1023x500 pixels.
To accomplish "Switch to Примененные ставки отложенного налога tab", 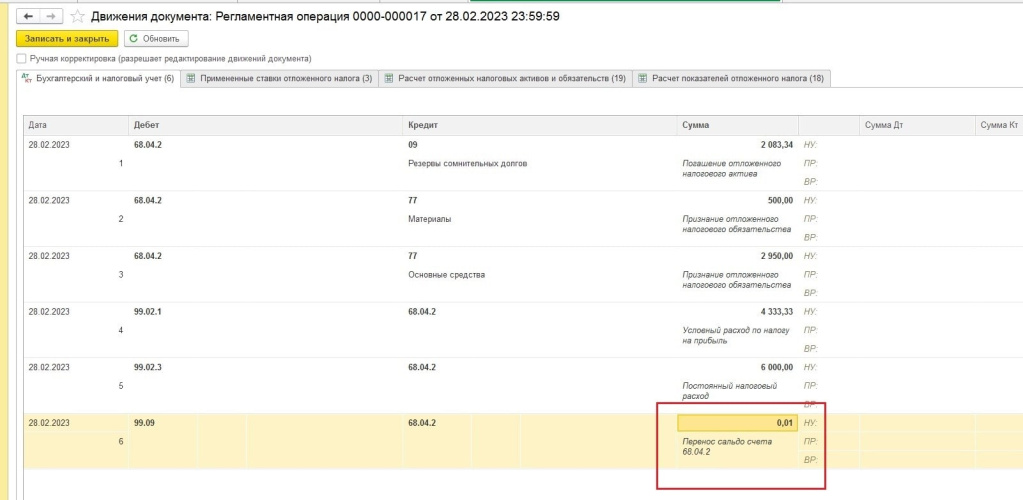I will point(285,78).
